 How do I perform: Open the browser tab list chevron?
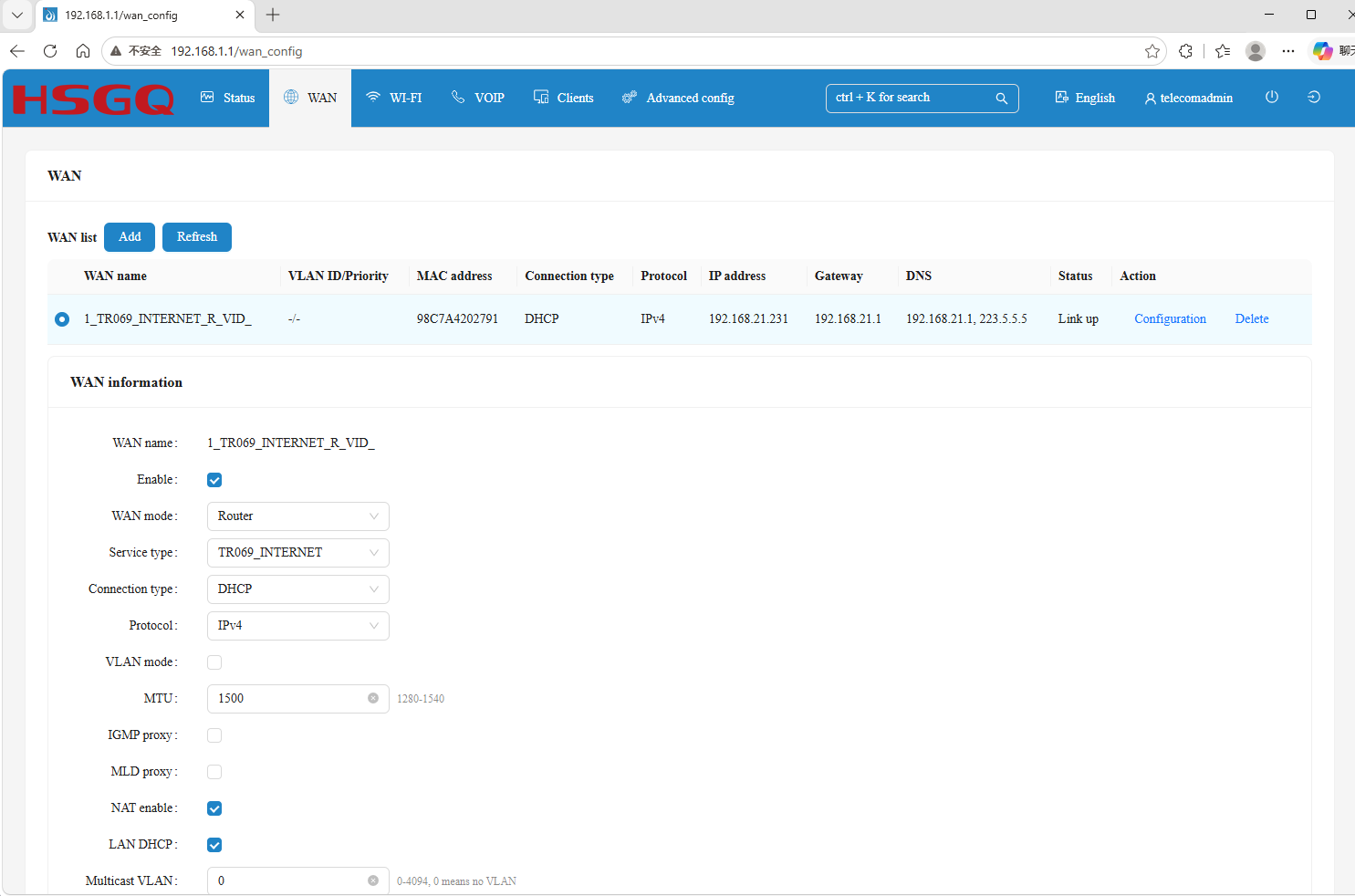tap(17, 15)
